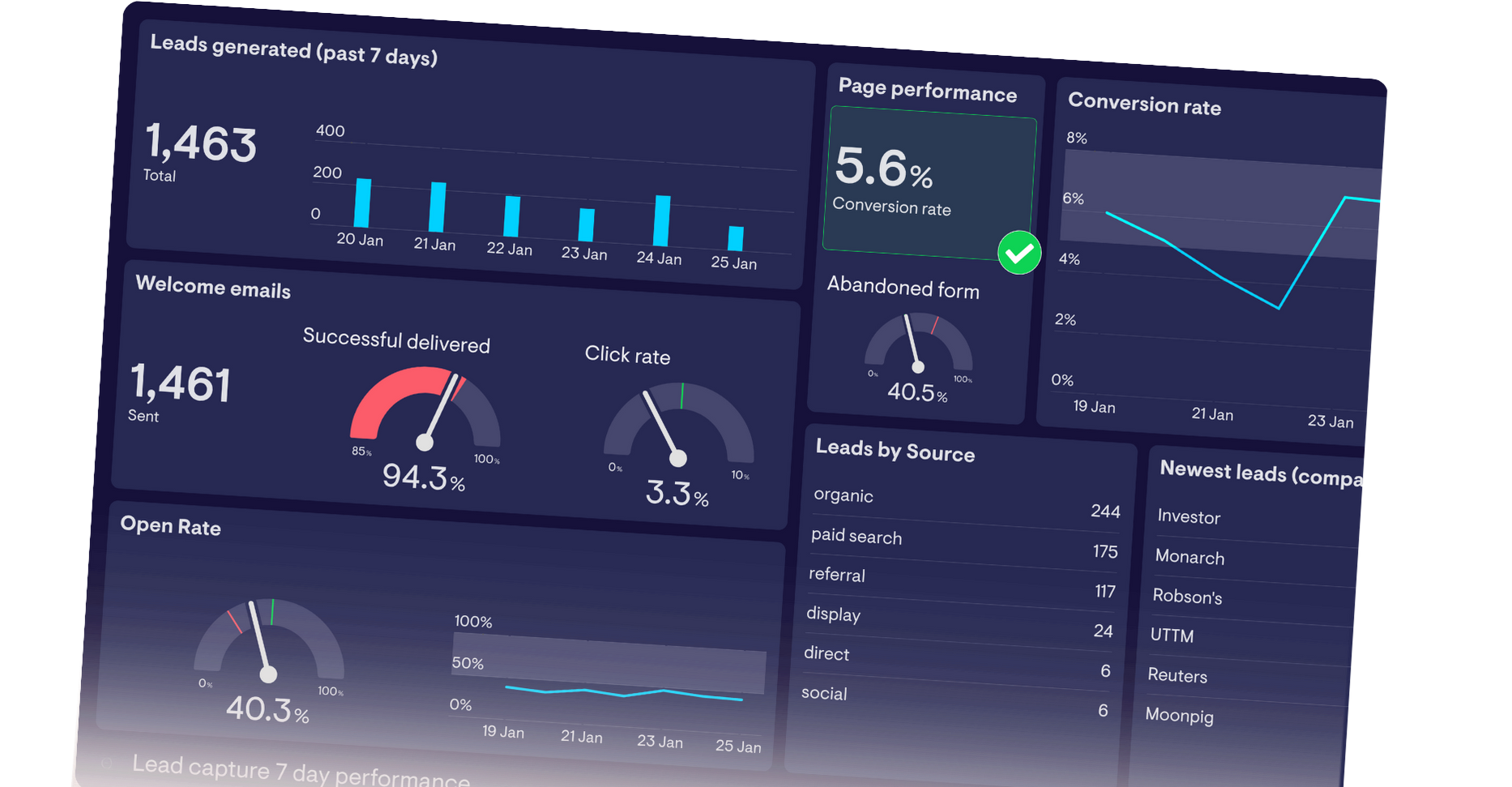Click the "Successful delivered" label
Image resolution: width=1512 pixels, height=787 pixels.
tap(396, 340)
